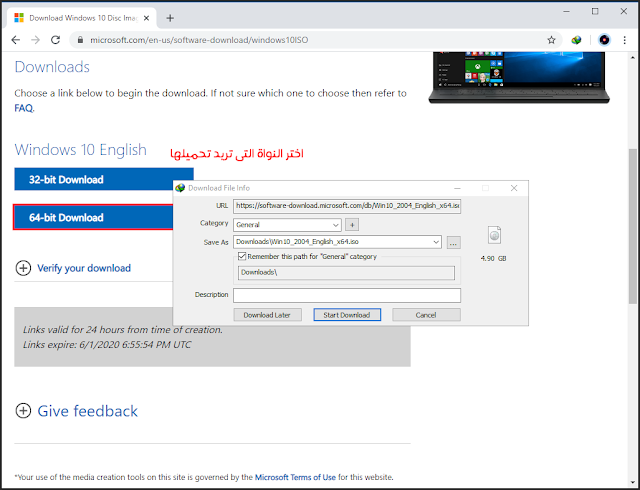Click the Downloads heading
Image resolution: width=640 pixels, height=490 pixels.
(x=52, y=67)
